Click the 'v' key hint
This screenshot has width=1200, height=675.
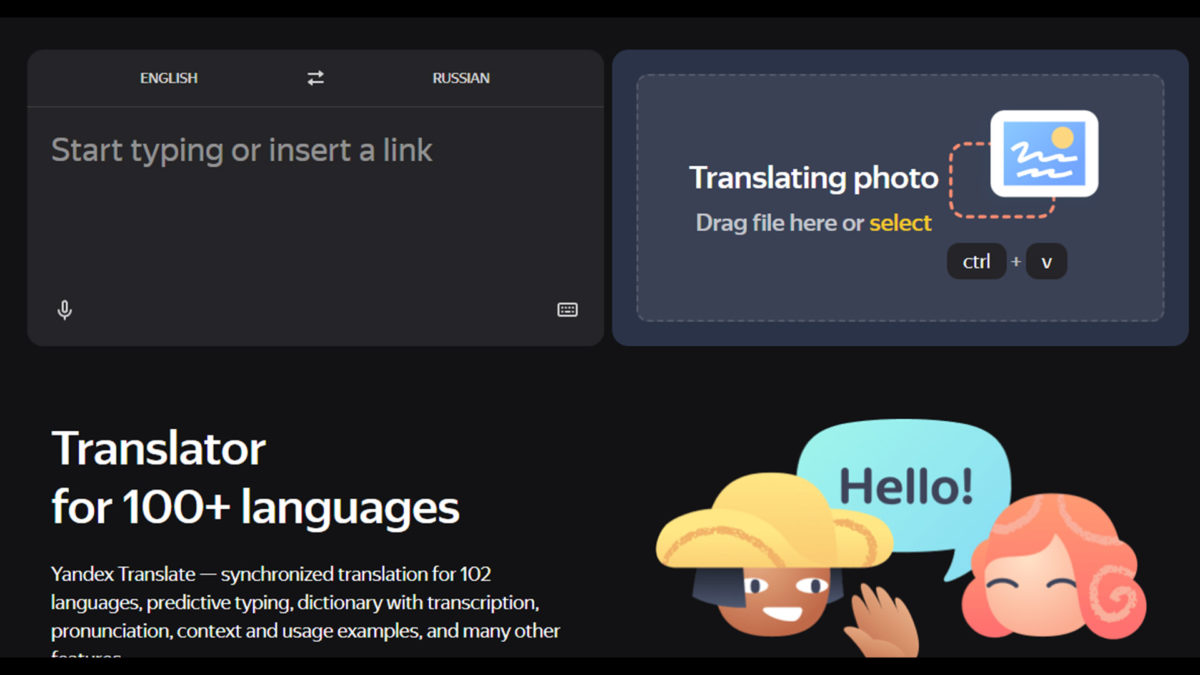coord(1046,262)
